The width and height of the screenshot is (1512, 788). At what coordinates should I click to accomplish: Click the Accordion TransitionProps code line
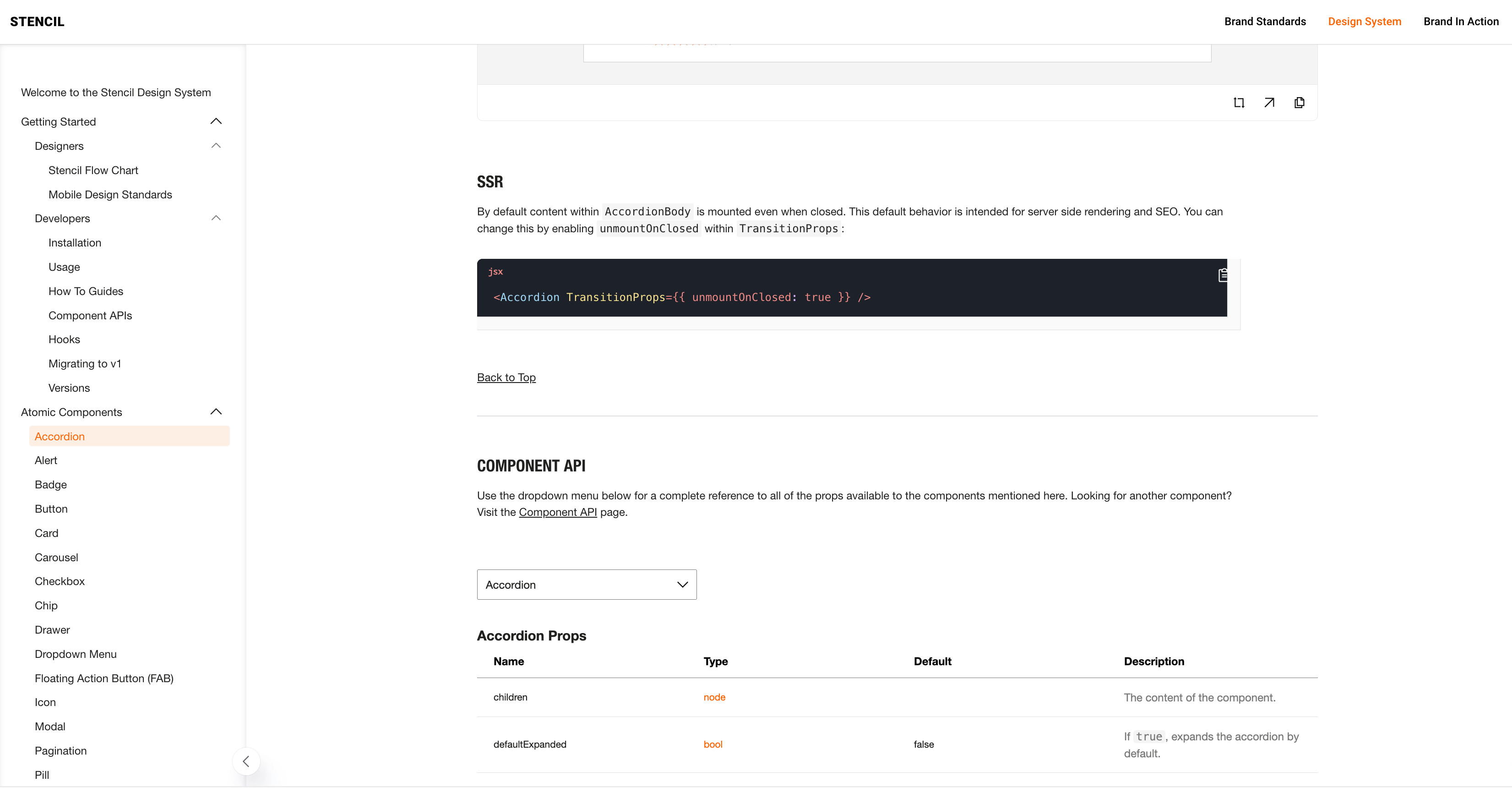(681, 298)
